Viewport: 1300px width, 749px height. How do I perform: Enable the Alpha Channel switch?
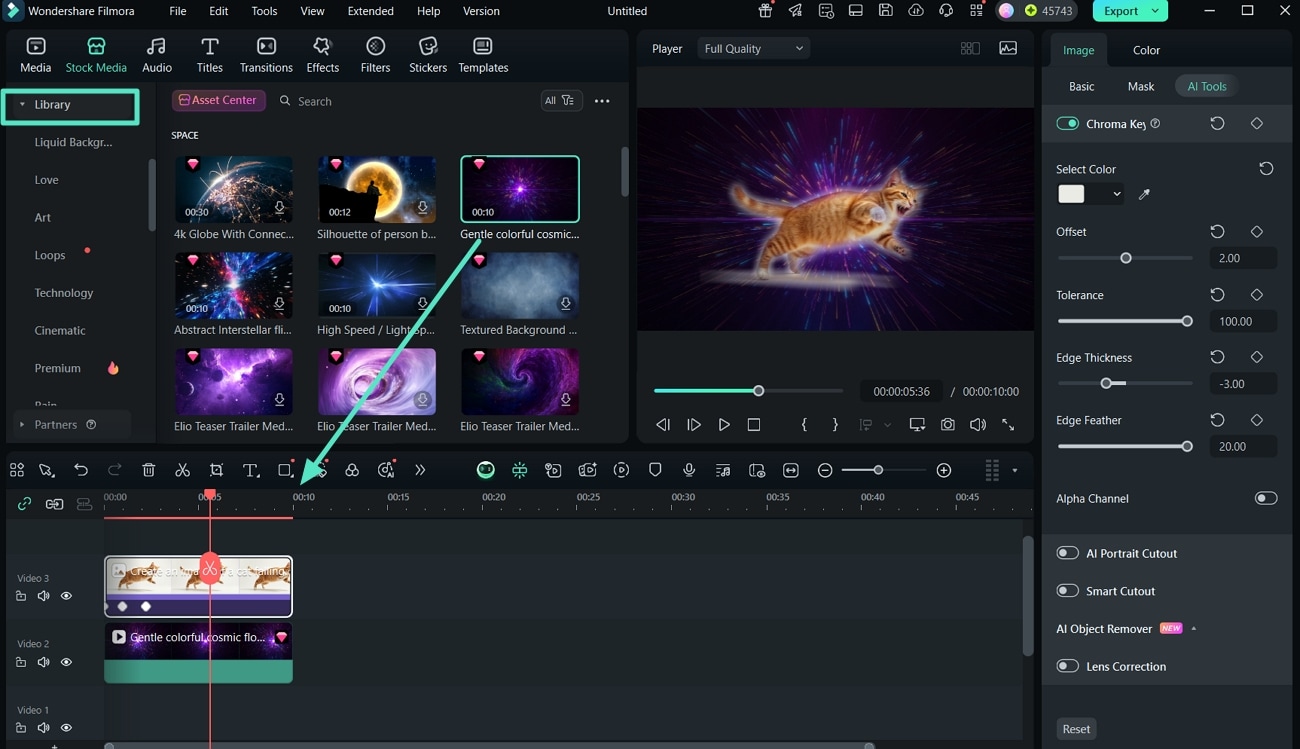point(1266,498)
